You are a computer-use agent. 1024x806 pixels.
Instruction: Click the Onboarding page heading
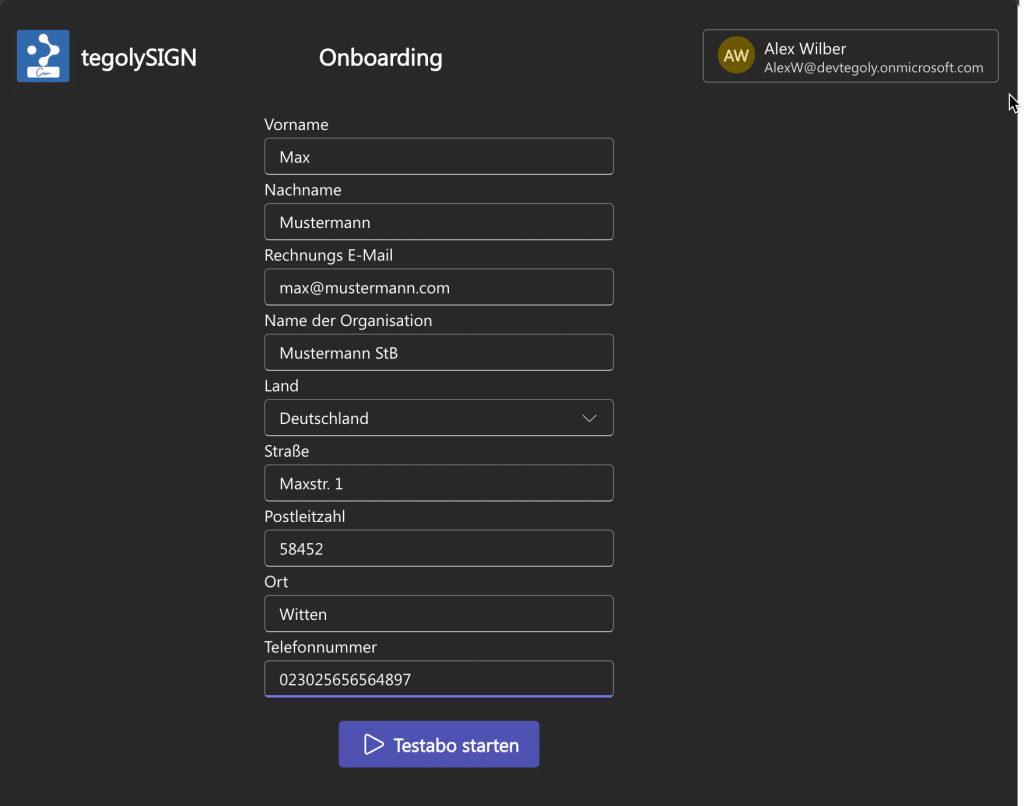click(x=380, y=58)
